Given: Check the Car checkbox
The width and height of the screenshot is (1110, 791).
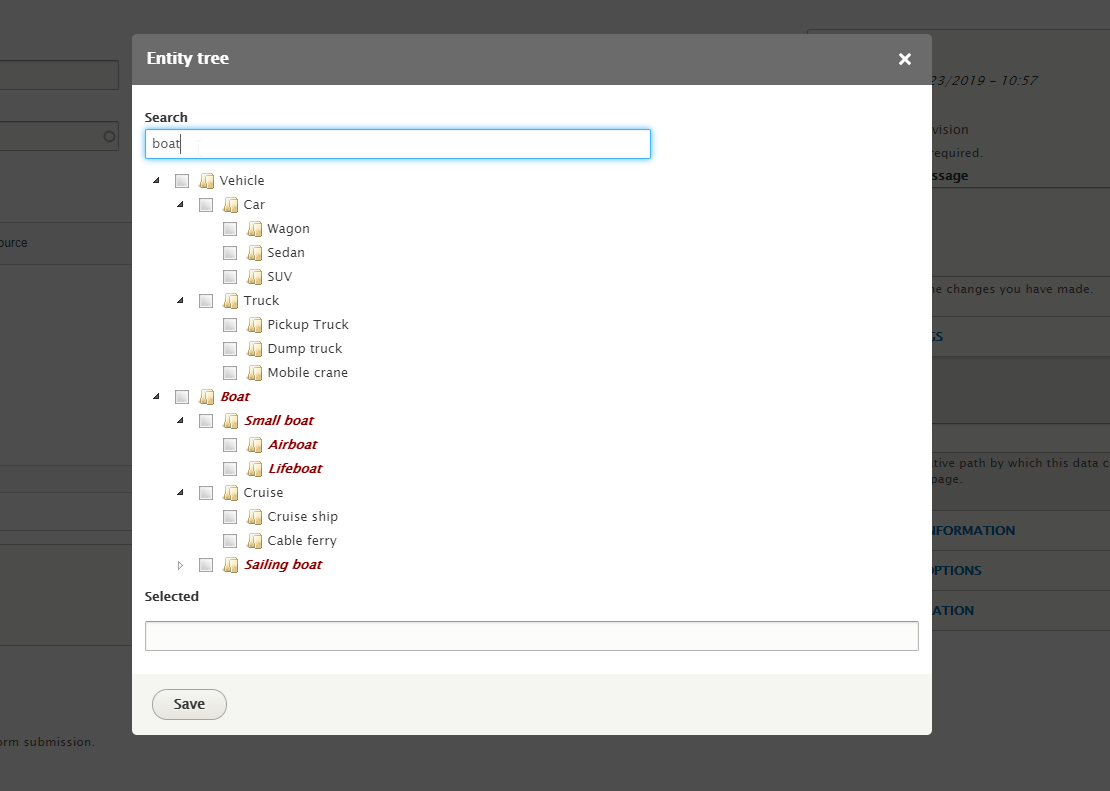Looking at the screenshot, I should point(206,205).
